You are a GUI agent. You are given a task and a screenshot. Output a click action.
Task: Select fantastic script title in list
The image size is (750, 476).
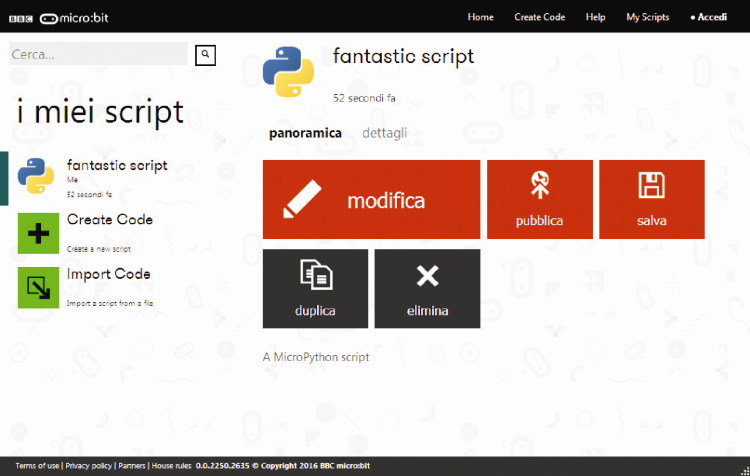click(x=117, y=166)
